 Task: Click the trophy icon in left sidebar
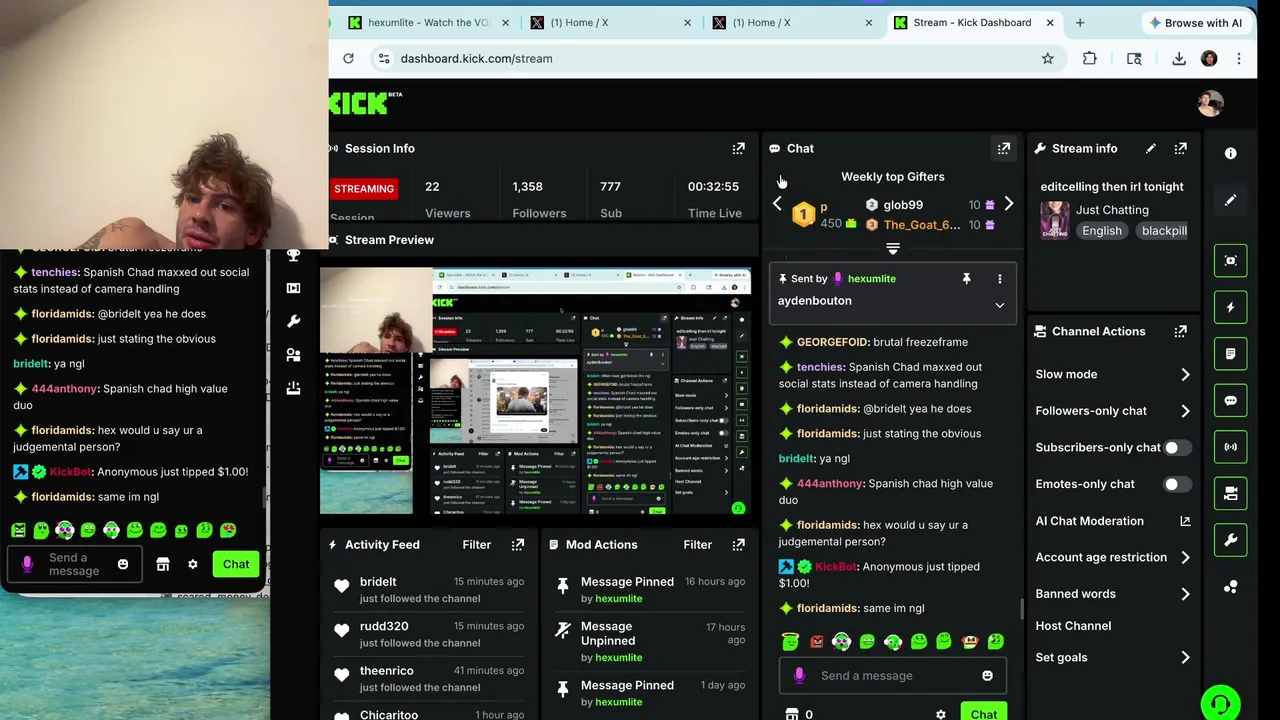pos(293,255)
